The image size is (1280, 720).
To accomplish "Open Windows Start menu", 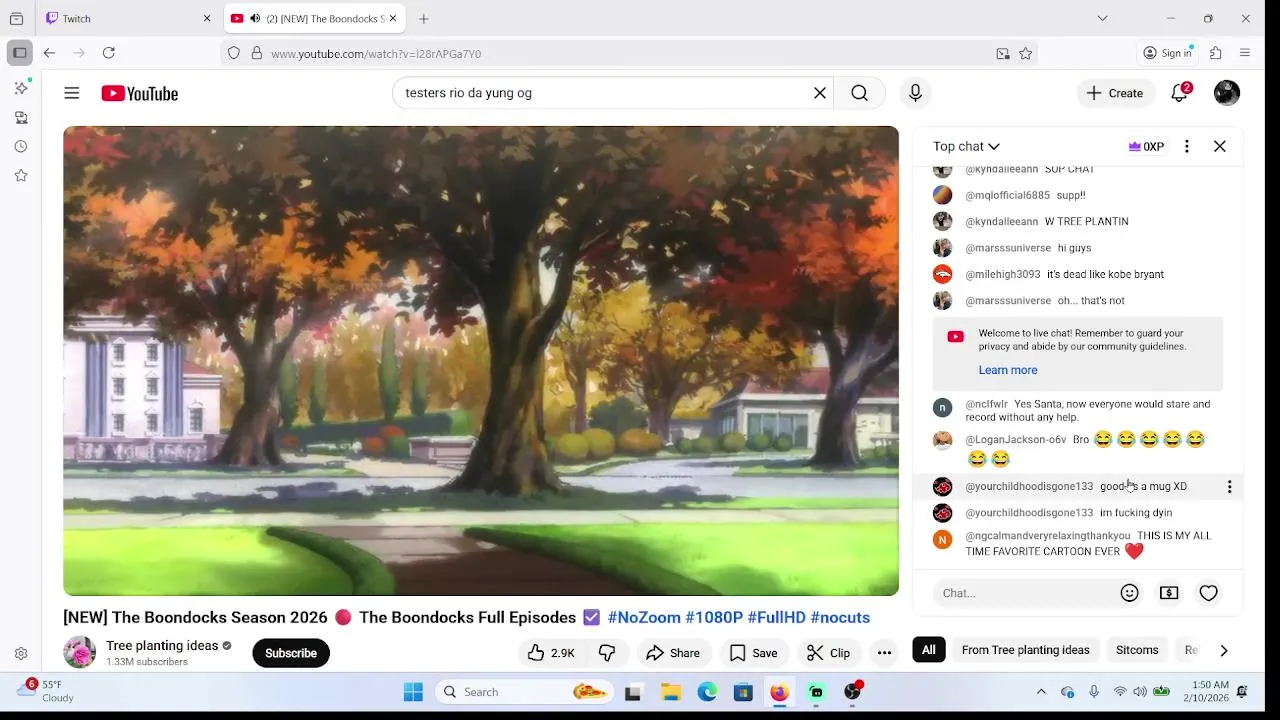I will click(413, 692).
